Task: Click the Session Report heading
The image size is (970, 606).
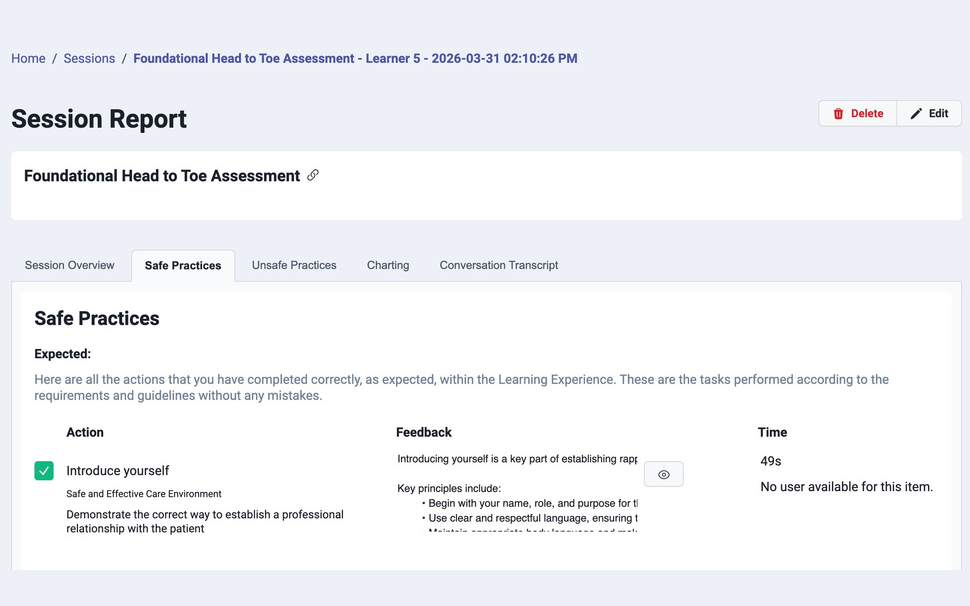Action: [x=99, y=119]
